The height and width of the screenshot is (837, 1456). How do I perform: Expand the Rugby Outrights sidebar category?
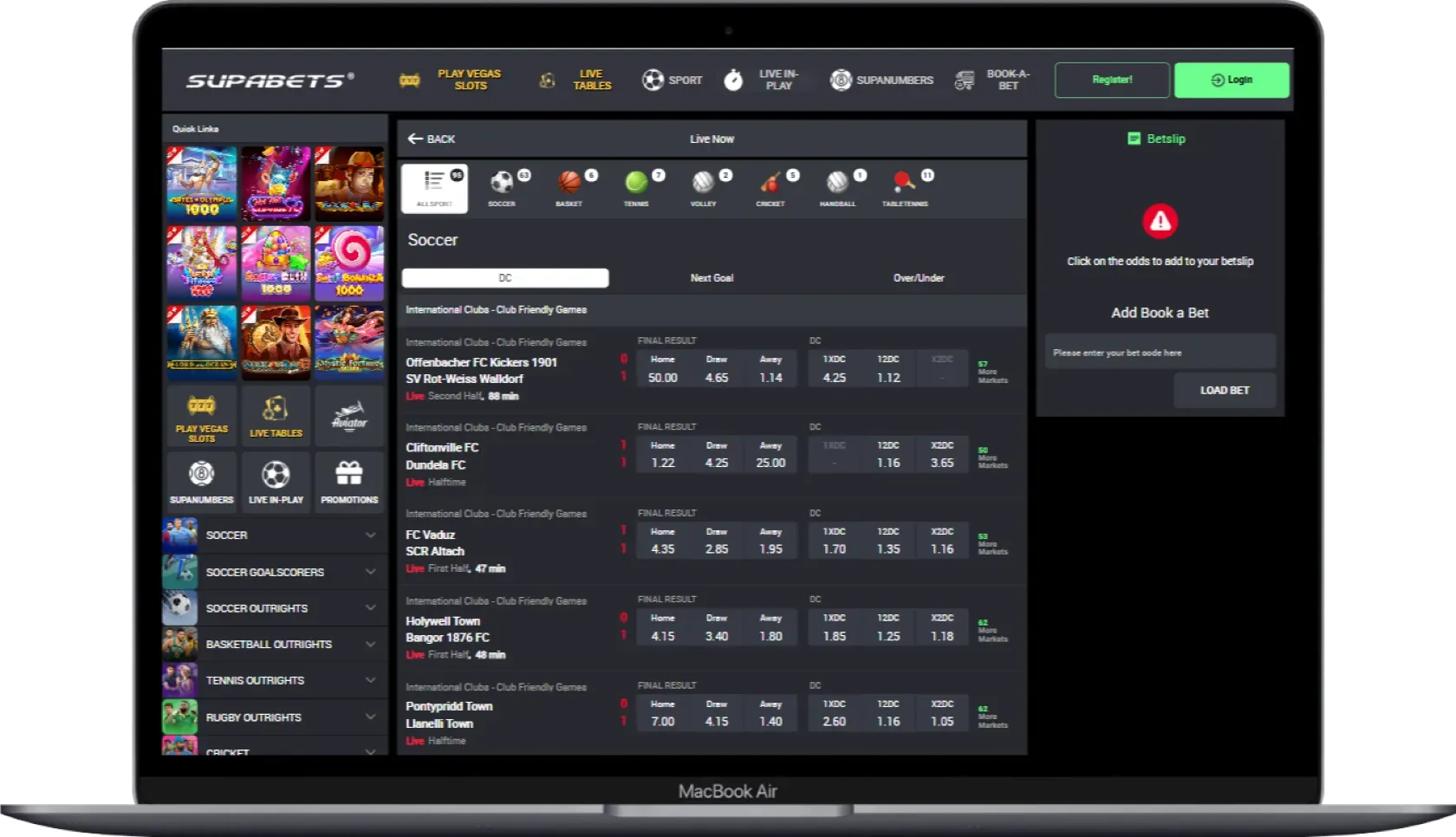(275, 717)
